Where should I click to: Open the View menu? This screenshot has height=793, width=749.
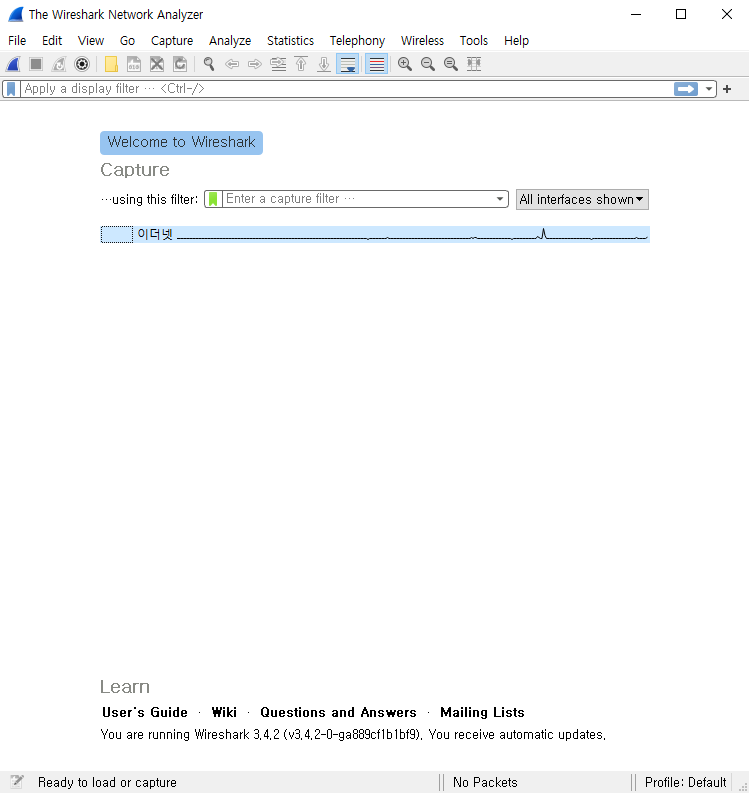tap(91, 40)
